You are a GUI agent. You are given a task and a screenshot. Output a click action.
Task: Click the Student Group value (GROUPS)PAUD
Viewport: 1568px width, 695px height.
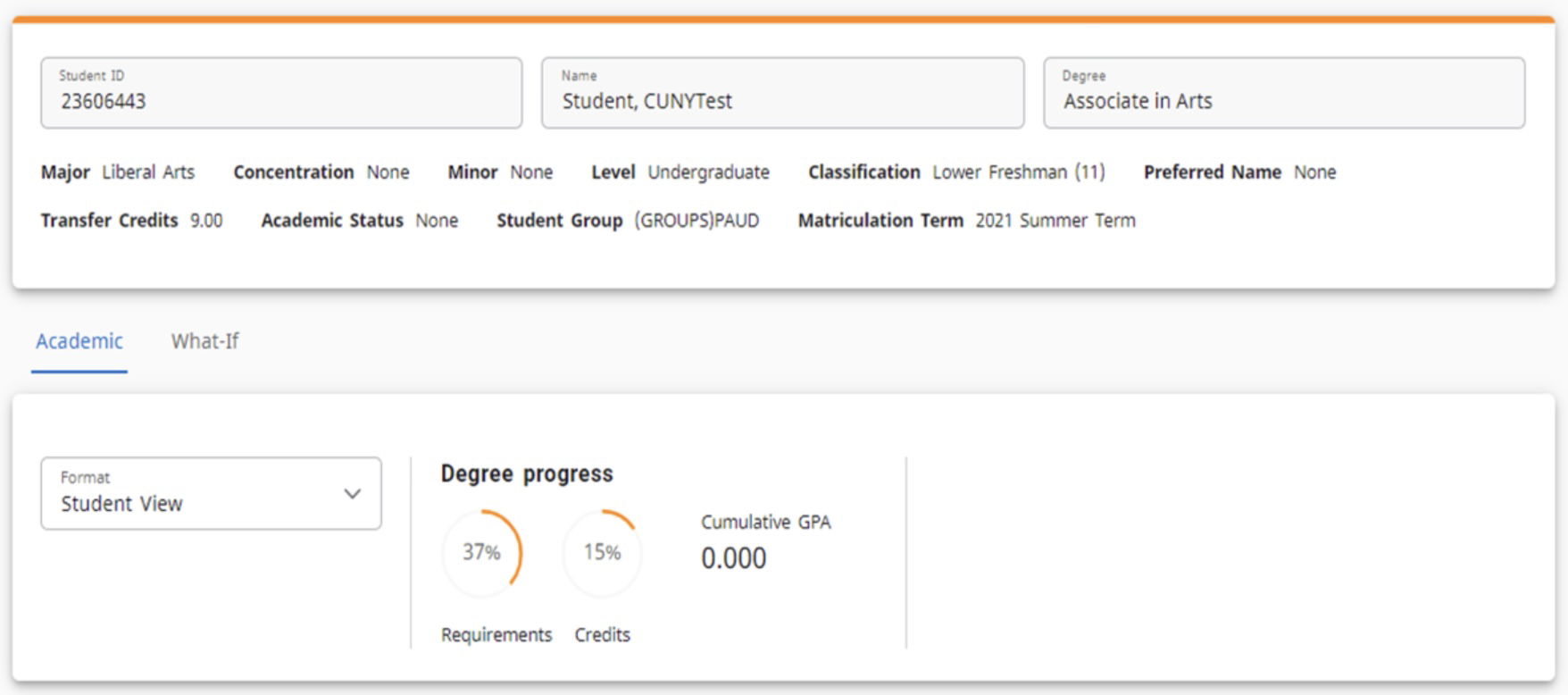click(696, 221)
